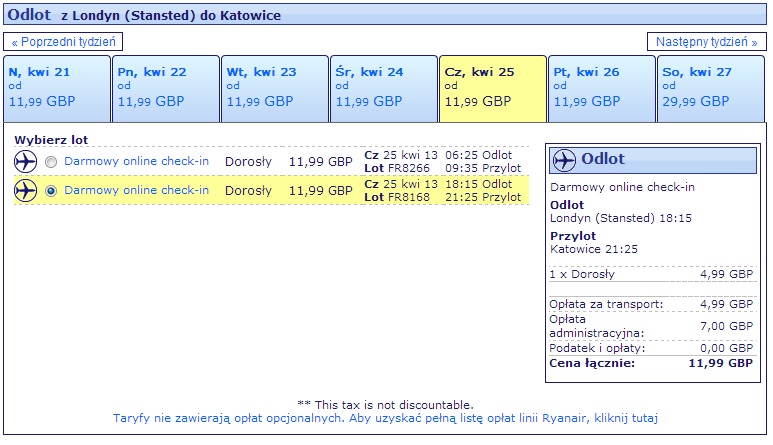
Task: Switch to the Wt, kwi 23 tab
Action: [275, 89]
